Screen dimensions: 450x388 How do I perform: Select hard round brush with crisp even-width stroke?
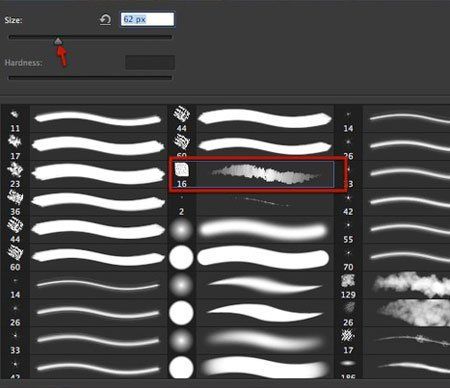(251, 258)
